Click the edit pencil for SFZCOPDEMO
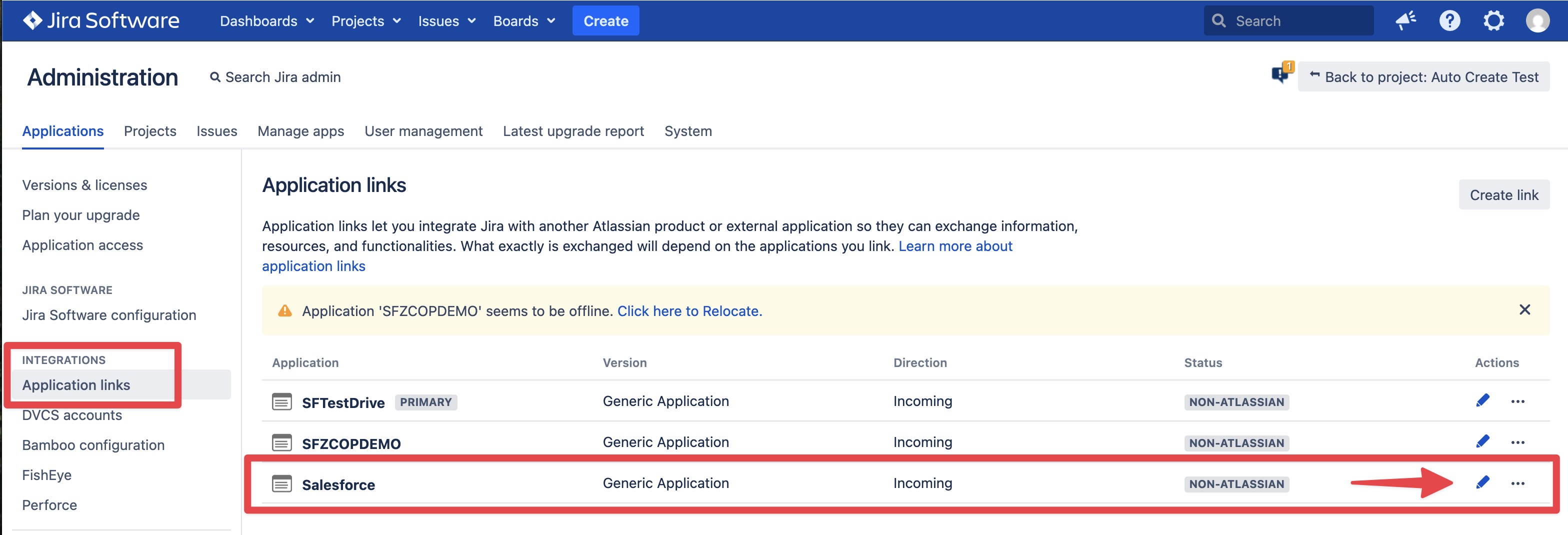 tap(1483, 442)
